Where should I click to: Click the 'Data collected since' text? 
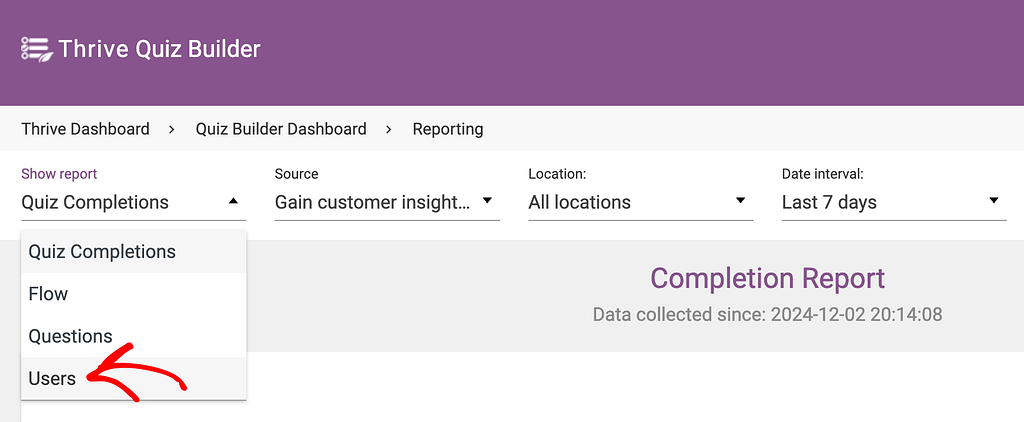coord(767,315)
